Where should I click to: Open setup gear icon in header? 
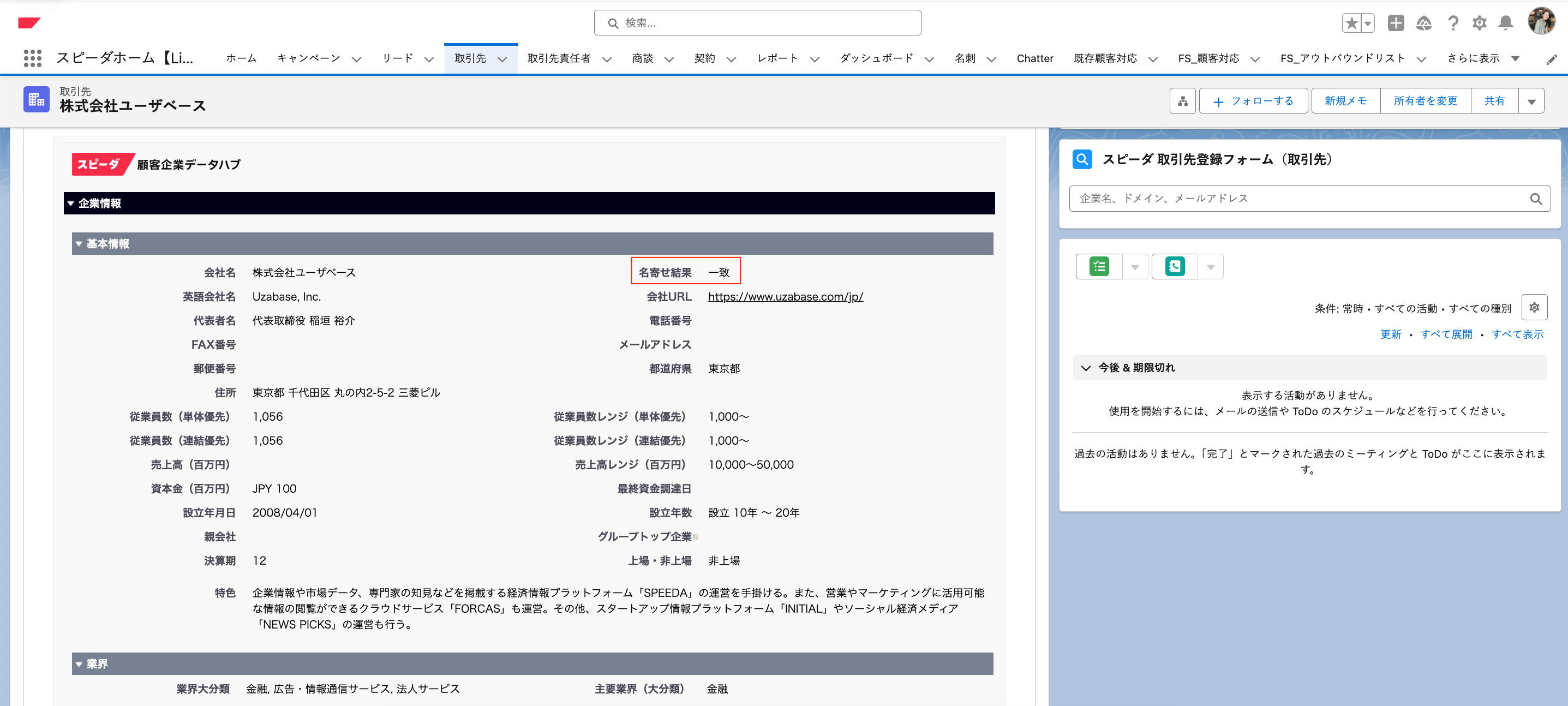[1480, 23]
